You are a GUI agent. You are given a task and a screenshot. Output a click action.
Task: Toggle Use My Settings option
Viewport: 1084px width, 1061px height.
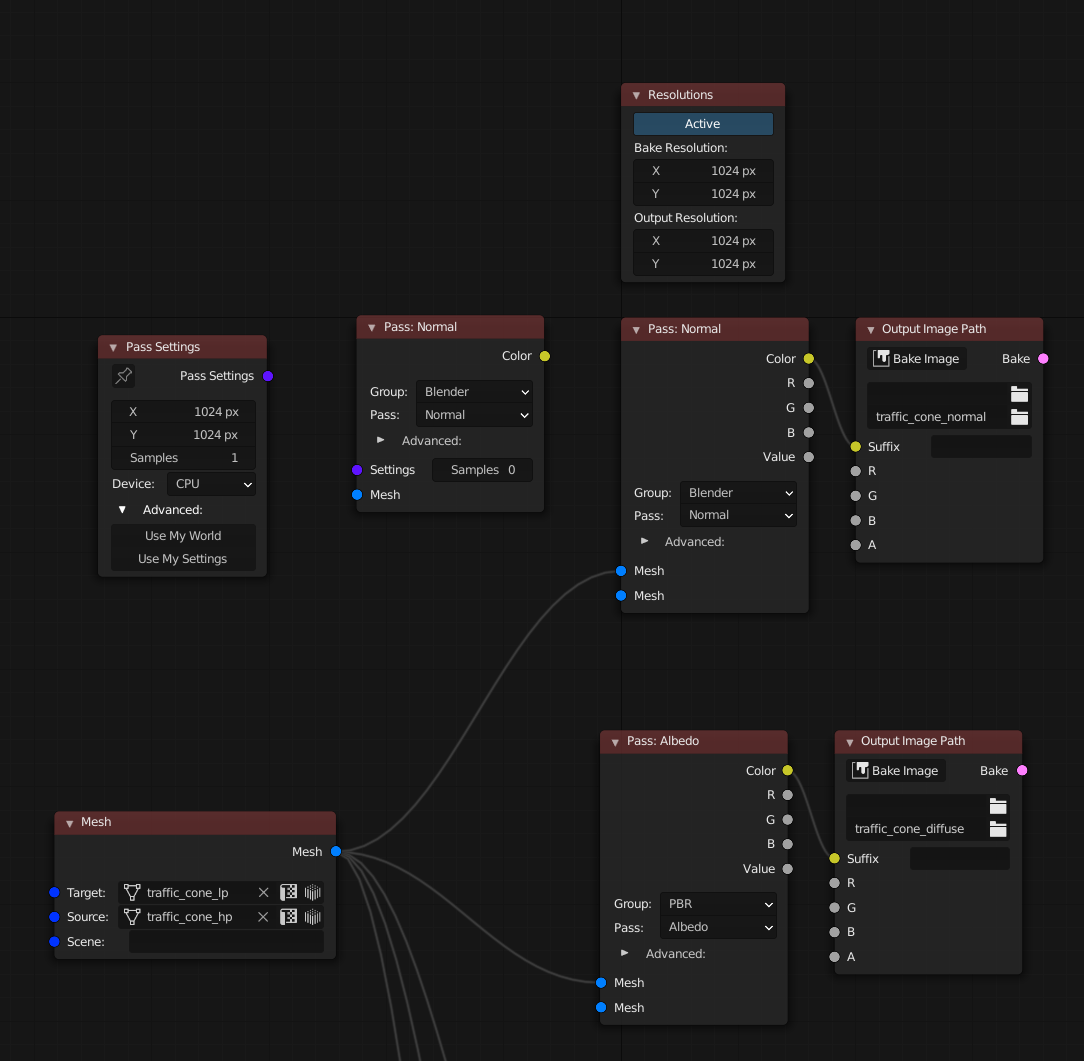tap(183, 558)
